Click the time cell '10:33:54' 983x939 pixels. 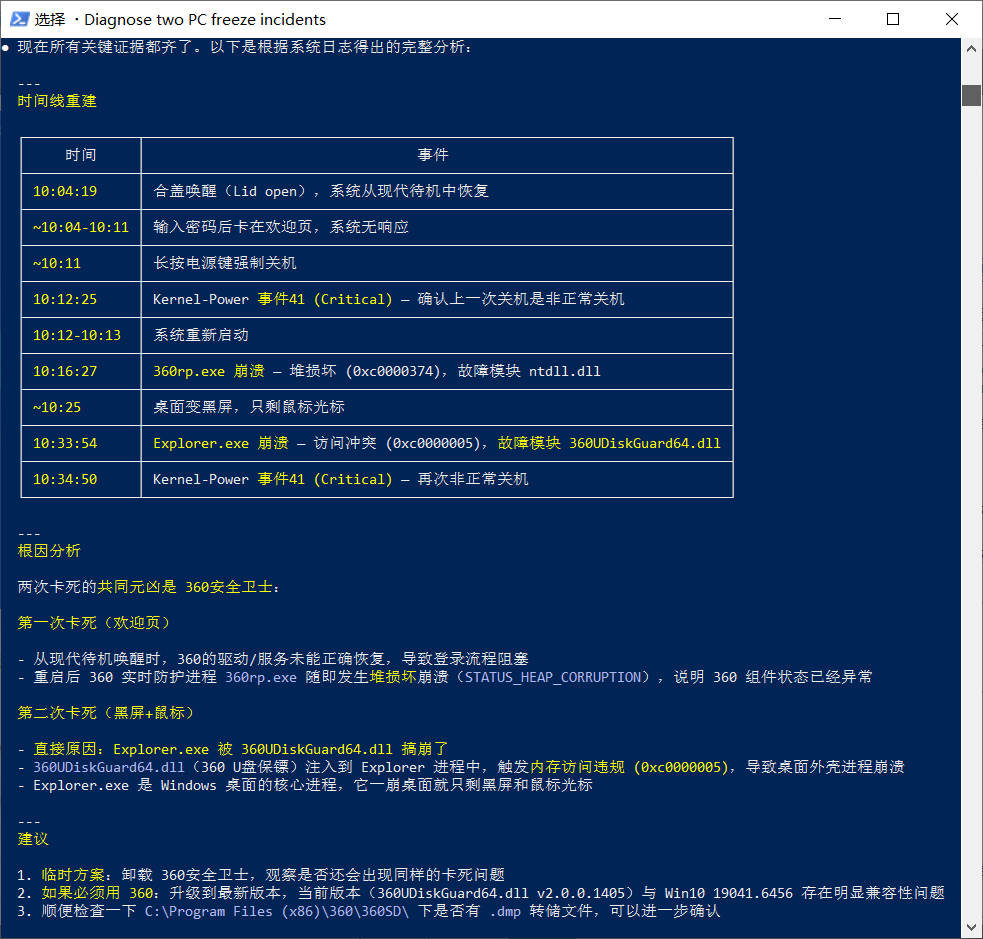pos(65,443)
